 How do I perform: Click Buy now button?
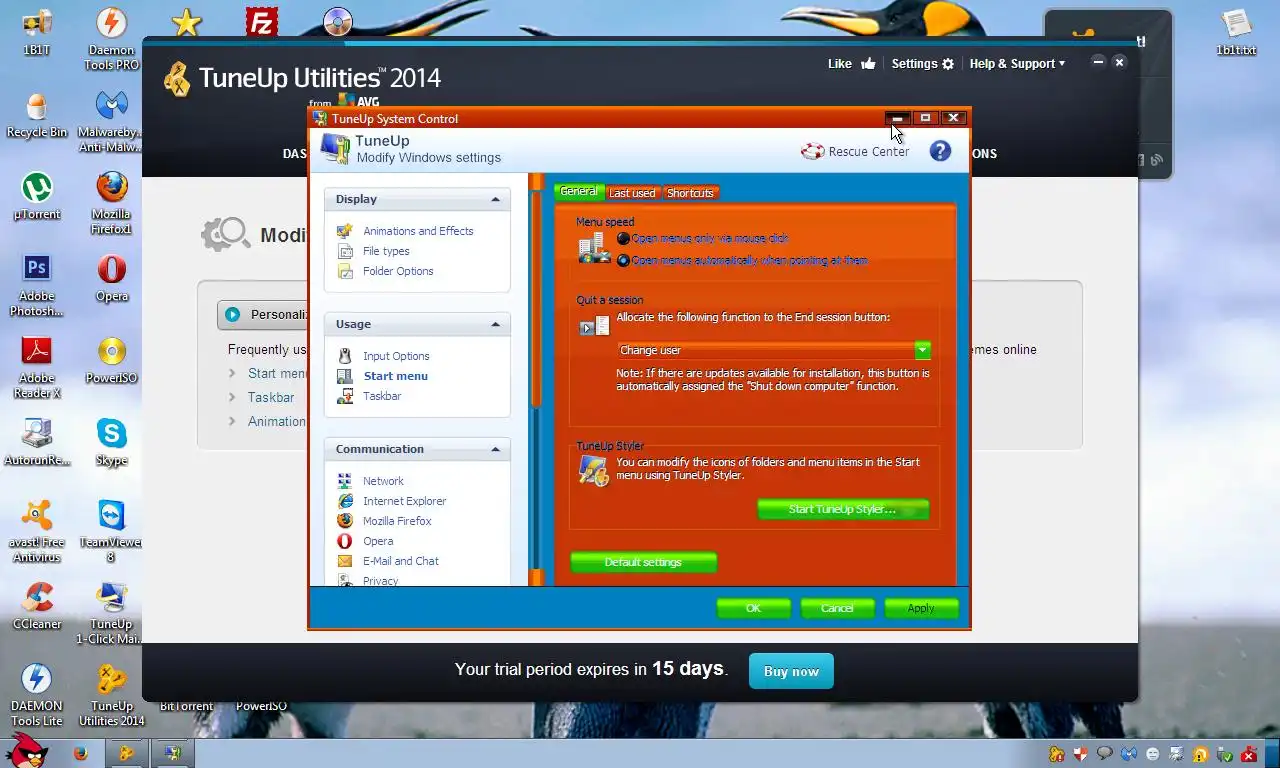pyautogui.click(x=791, y=671)
